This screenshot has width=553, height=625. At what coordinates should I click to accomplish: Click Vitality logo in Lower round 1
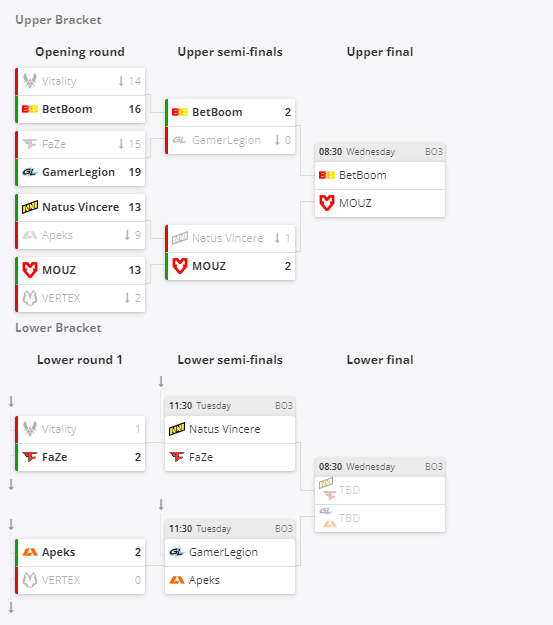coord(30,429)
